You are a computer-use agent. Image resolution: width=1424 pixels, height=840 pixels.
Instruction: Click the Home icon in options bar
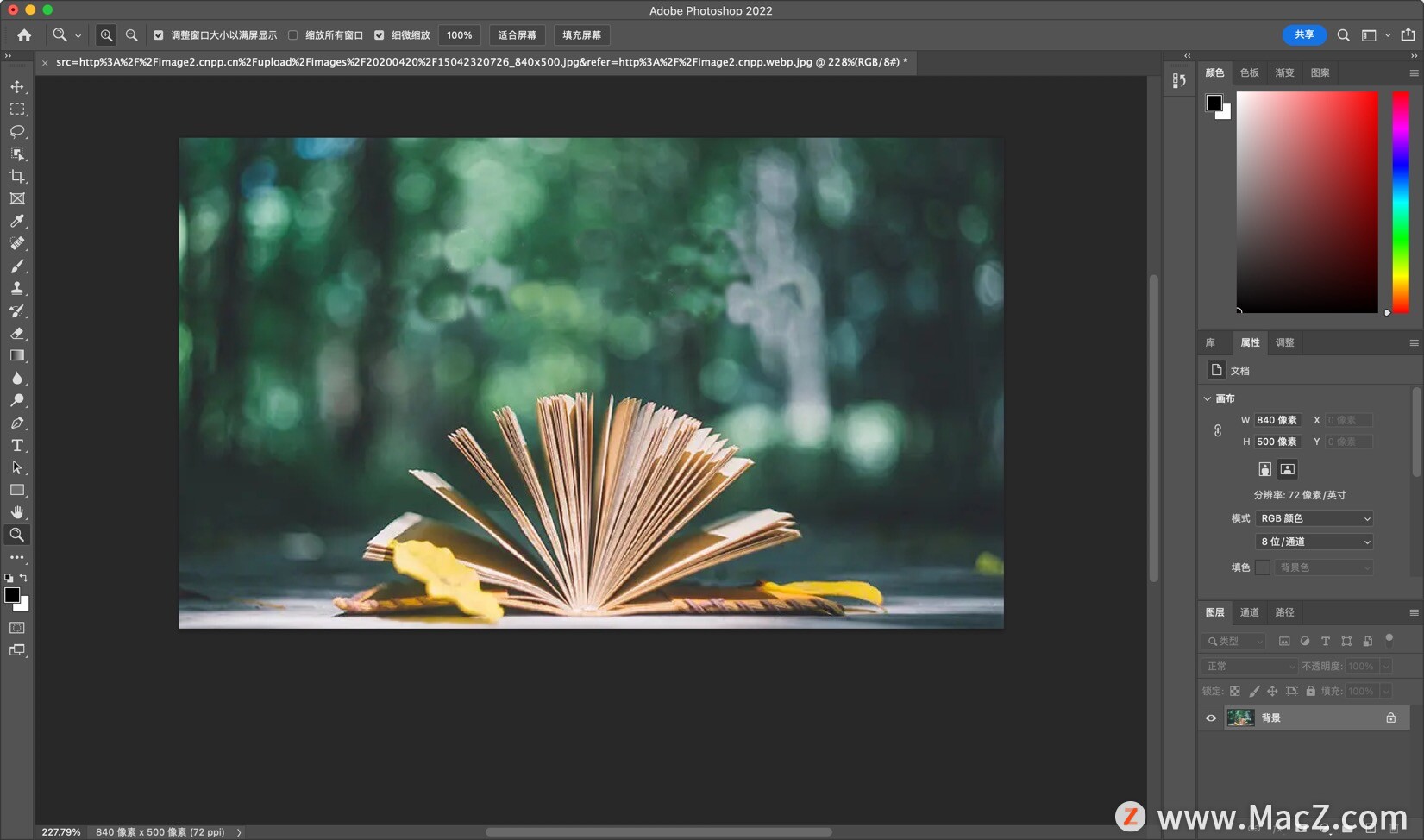coord(24,35)
